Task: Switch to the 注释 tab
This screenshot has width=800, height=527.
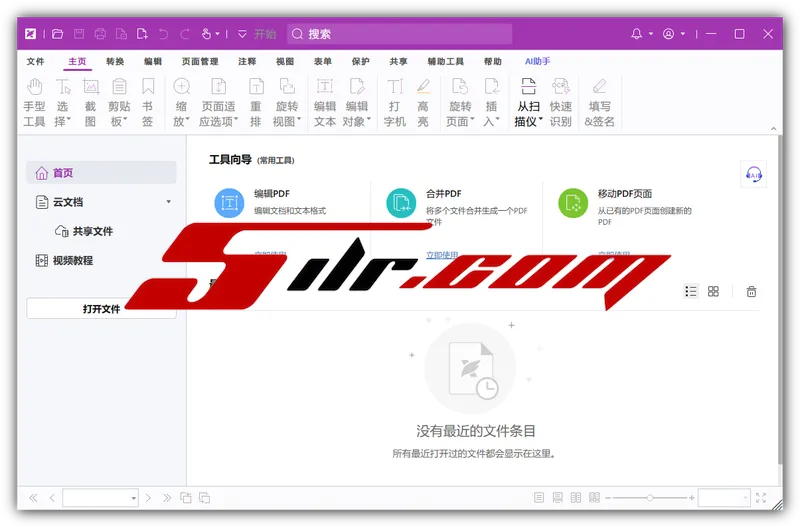Action: (247, 61)
